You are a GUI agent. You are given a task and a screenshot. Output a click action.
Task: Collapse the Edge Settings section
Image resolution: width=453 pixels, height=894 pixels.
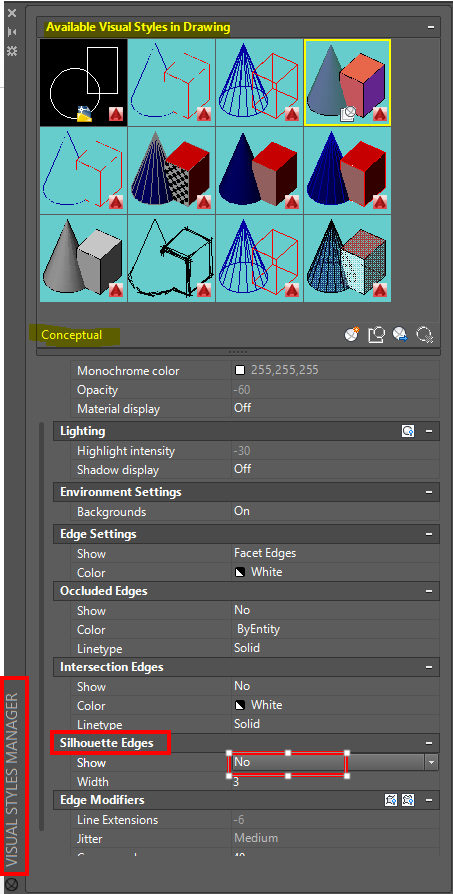tap(428, 534)
